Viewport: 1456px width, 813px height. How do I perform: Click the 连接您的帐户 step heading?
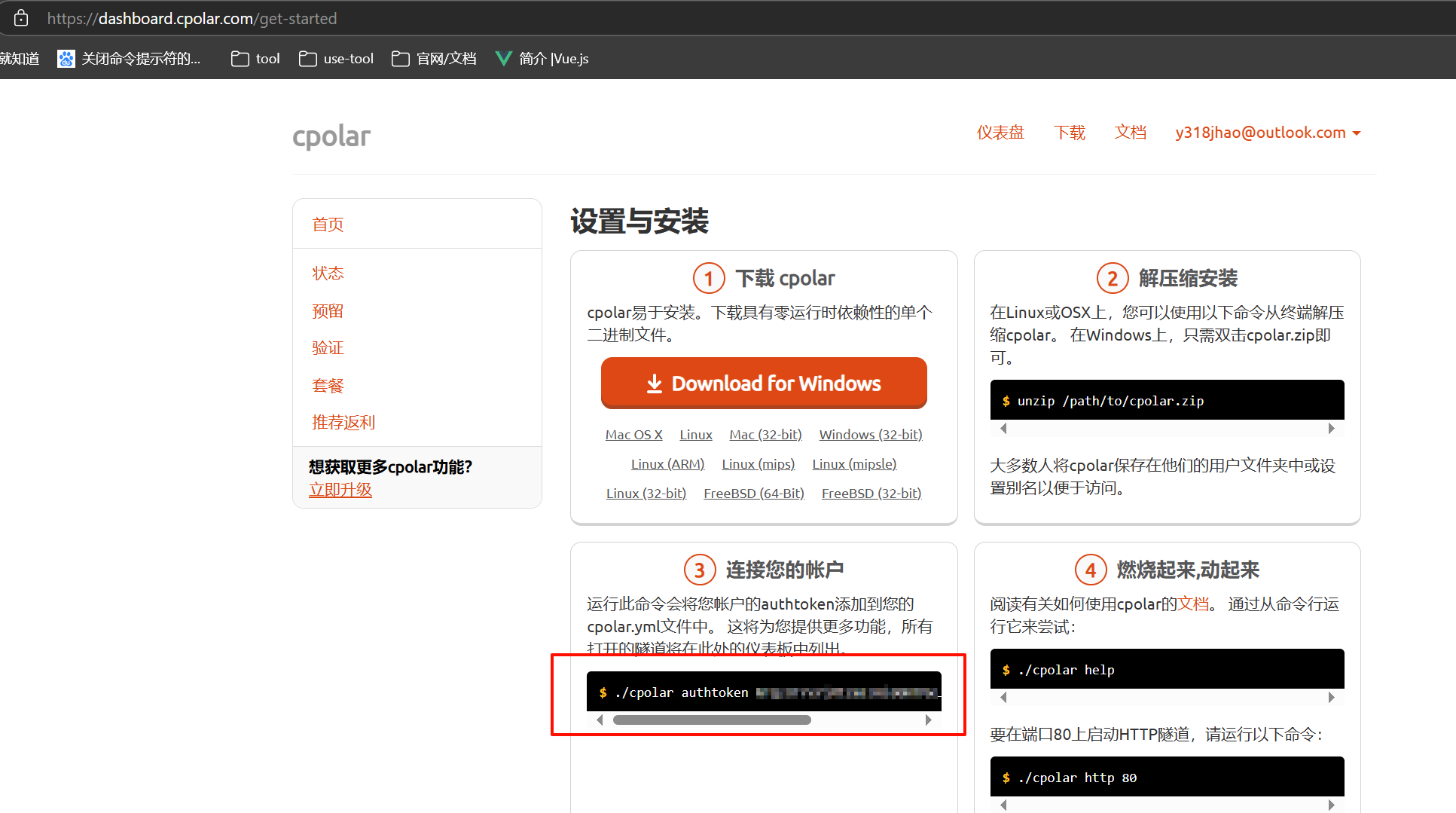[785, 570]
